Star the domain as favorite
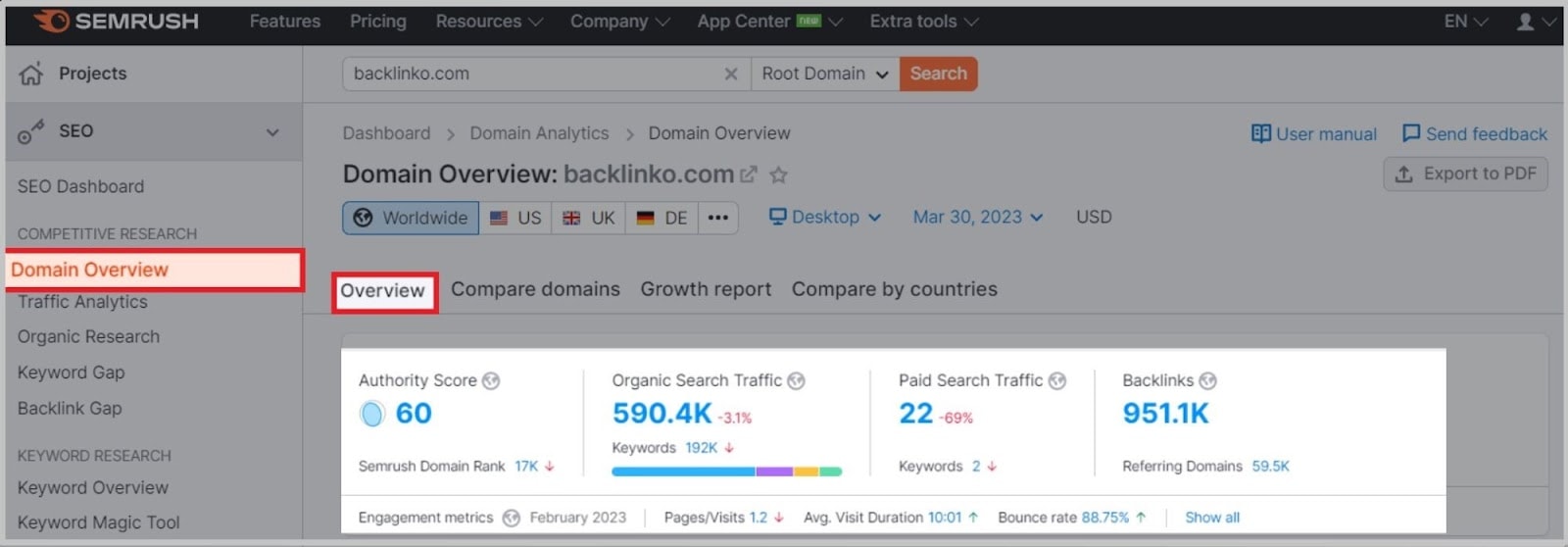The image size is (1568, 547). click(778, 174)
